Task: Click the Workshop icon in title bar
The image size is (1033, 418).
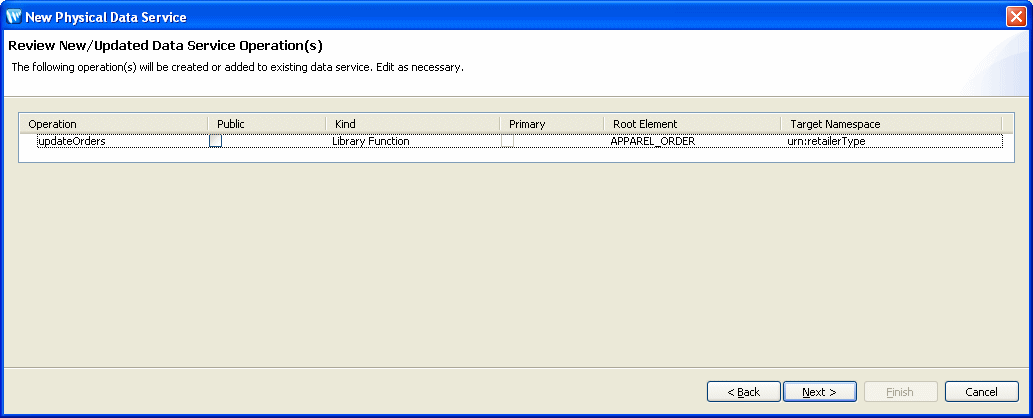Action: coord(13,16)
